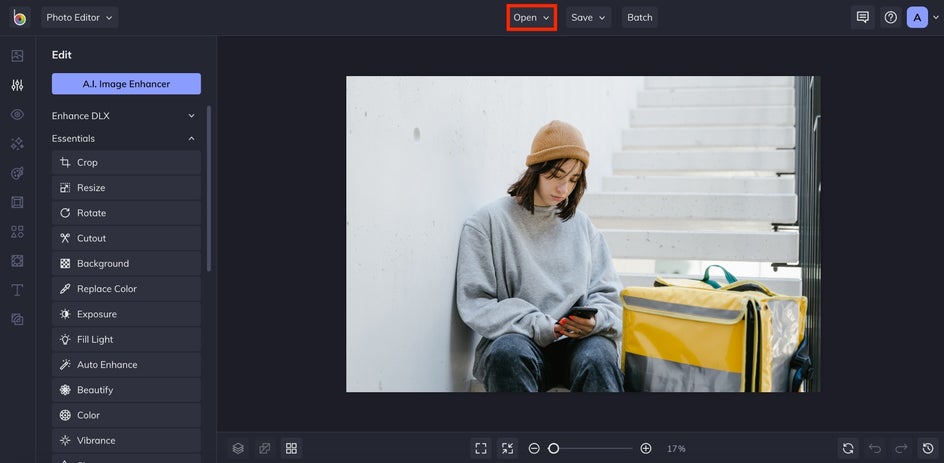Screen dimensions: 944x463
Task: Click the reset image refresh icon
Action: click(x=848, y=448)
